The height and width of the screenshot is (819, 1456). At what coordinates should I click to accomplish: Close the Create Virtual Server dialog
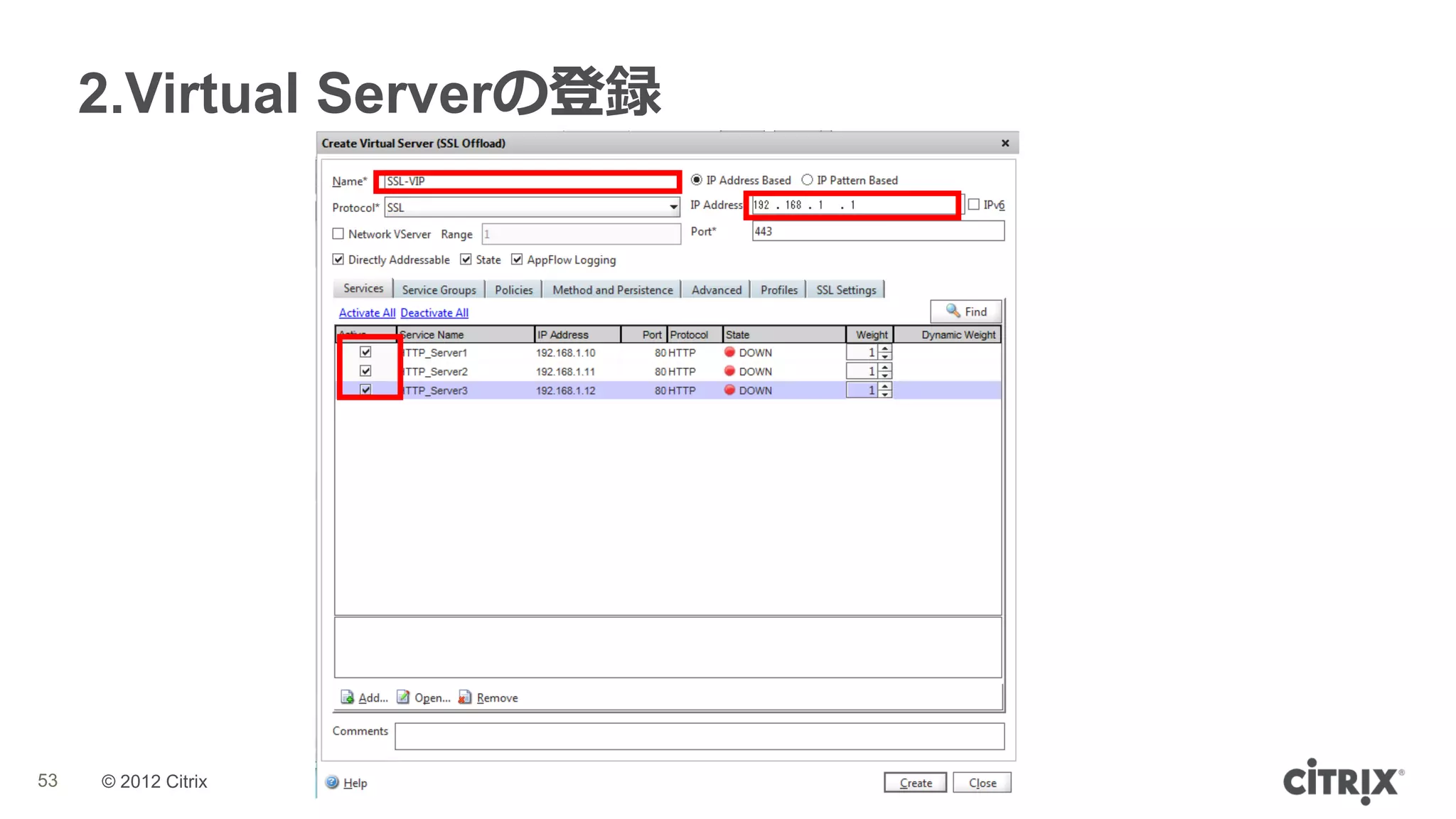click(x=1005, y=143)
